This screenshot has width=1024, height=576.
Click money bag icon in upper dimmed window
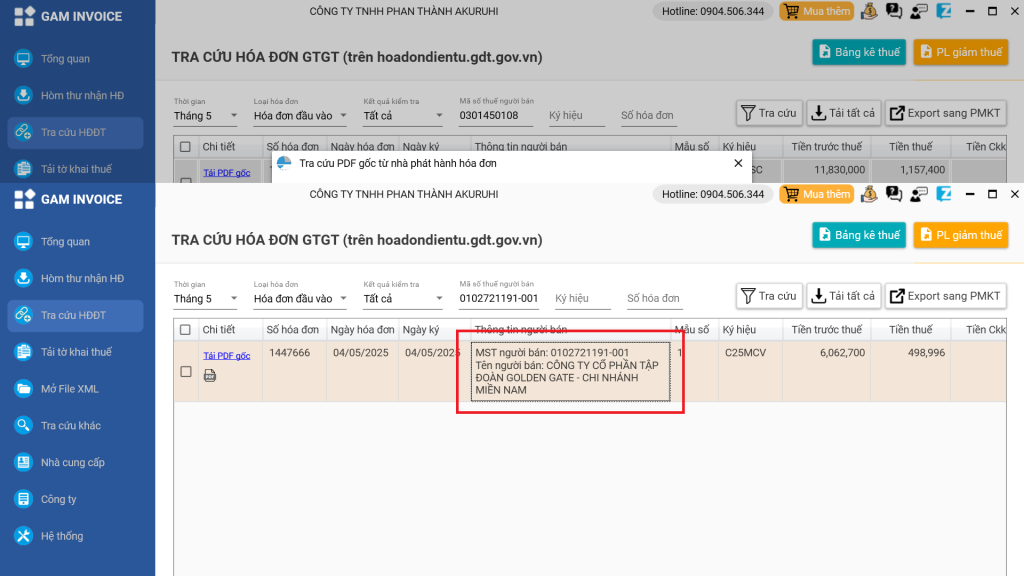pyautogui.click(x=869, y=11)
